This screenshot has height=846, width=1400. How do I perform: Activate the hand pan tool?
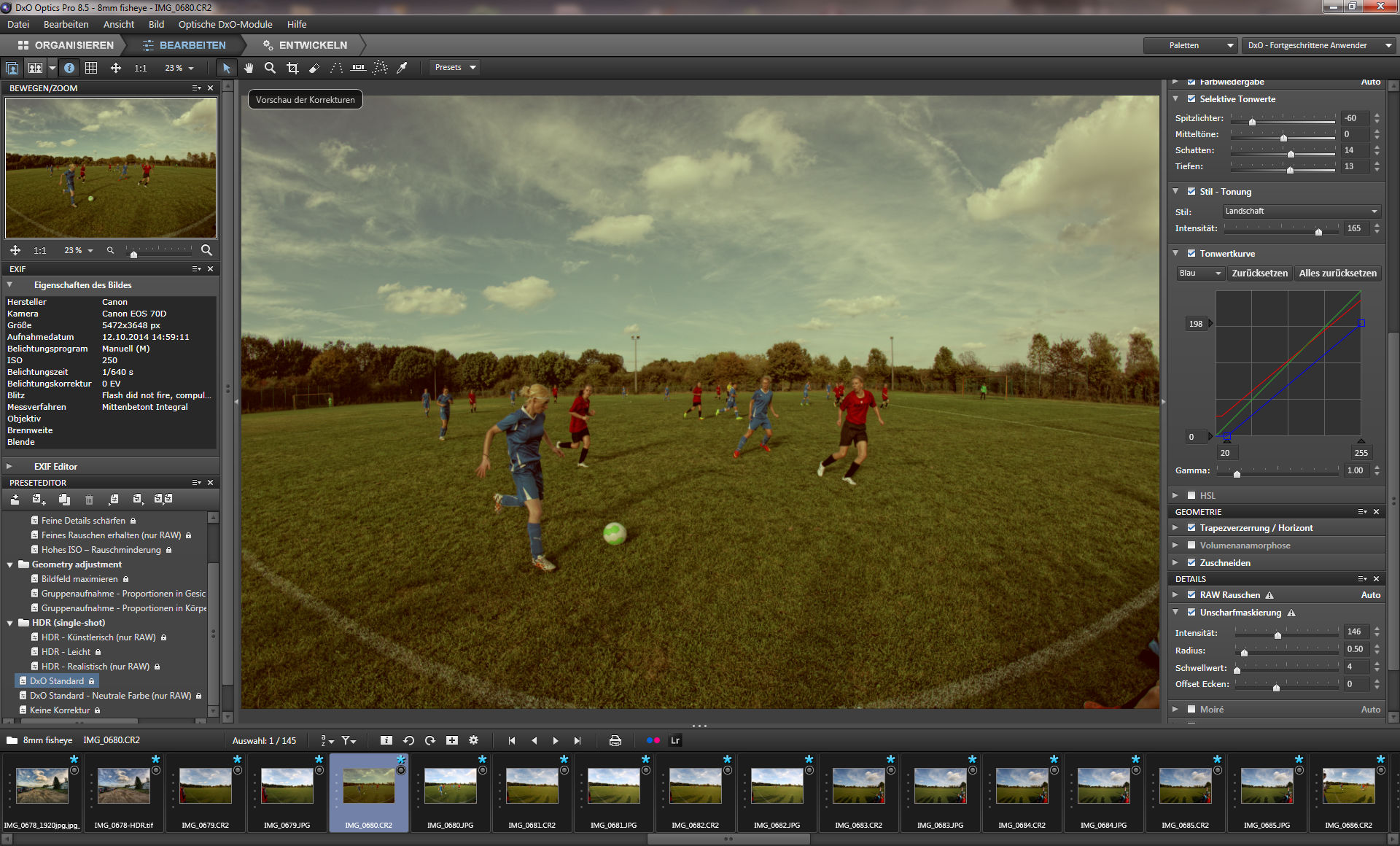click(x=249, y=68)
